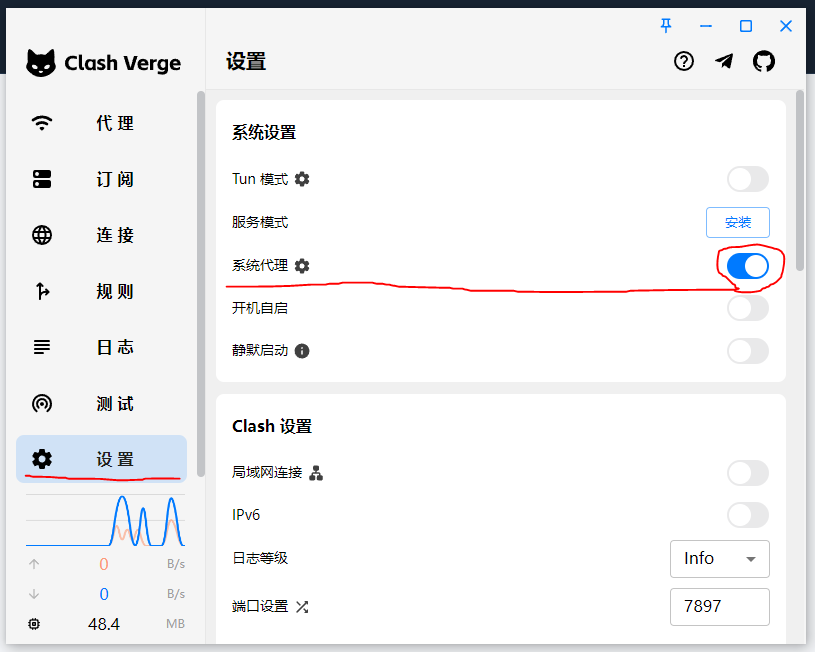Image resolution: width=815 pixels, height=652 pixels.
Task: Disable the system proxy toggle
Action: coord(747,265)
